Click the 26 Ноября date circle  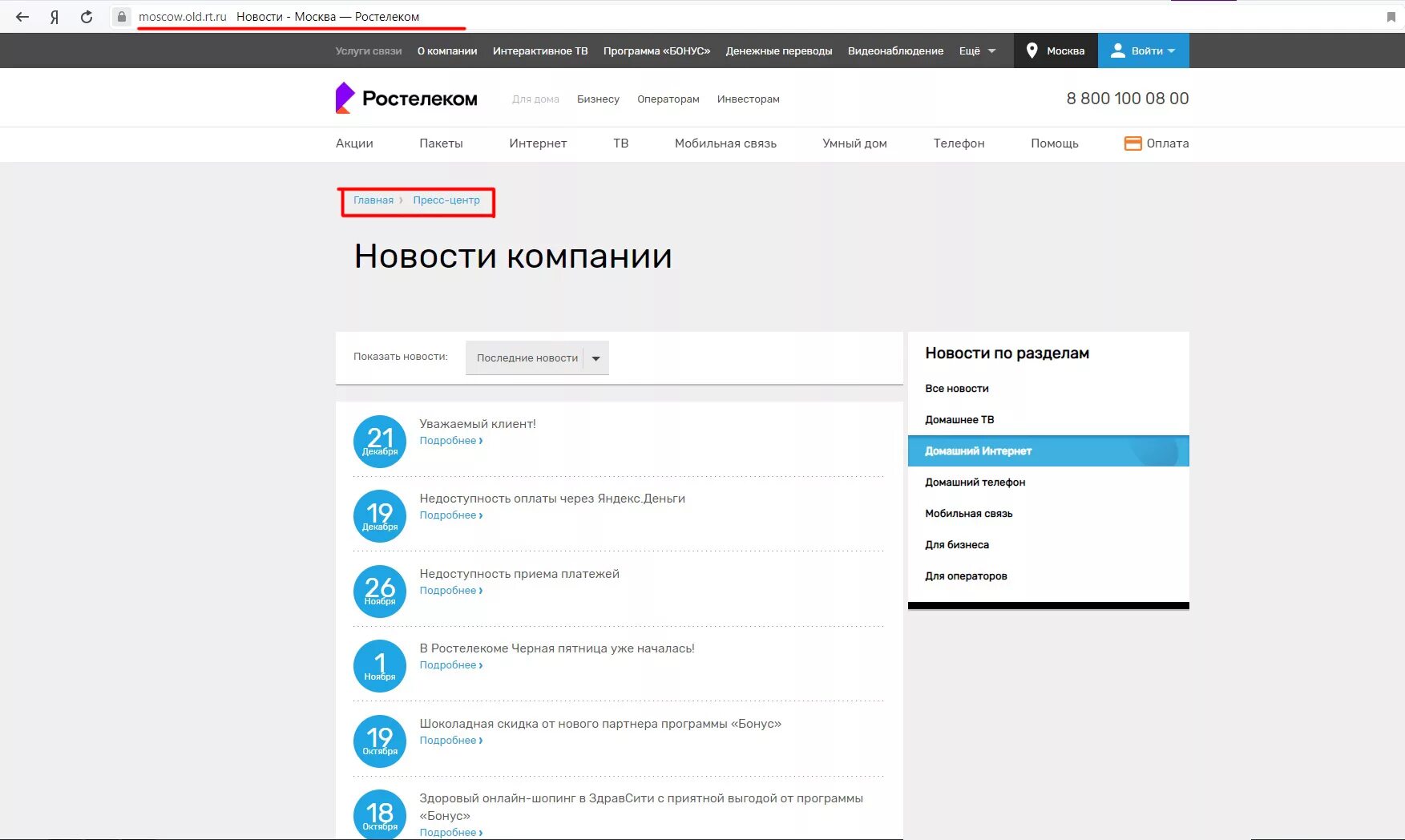tap(380, 592)
